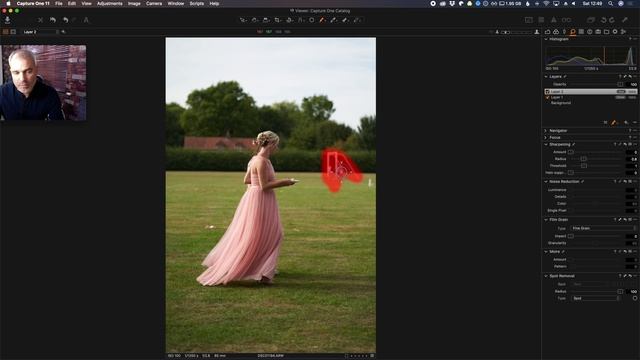Click the exposure warning triangle icon

coord(554,20)
